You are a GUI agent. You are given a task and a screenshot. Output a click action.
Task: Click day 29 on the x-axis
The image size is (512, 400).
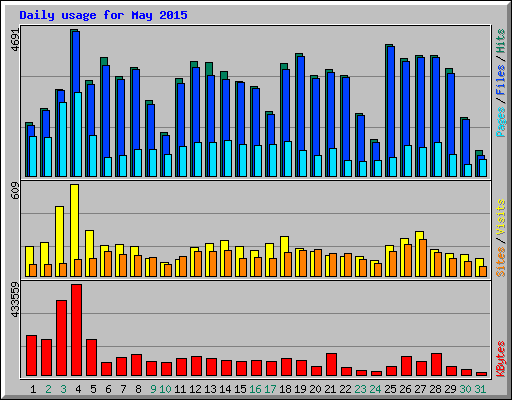450,389
